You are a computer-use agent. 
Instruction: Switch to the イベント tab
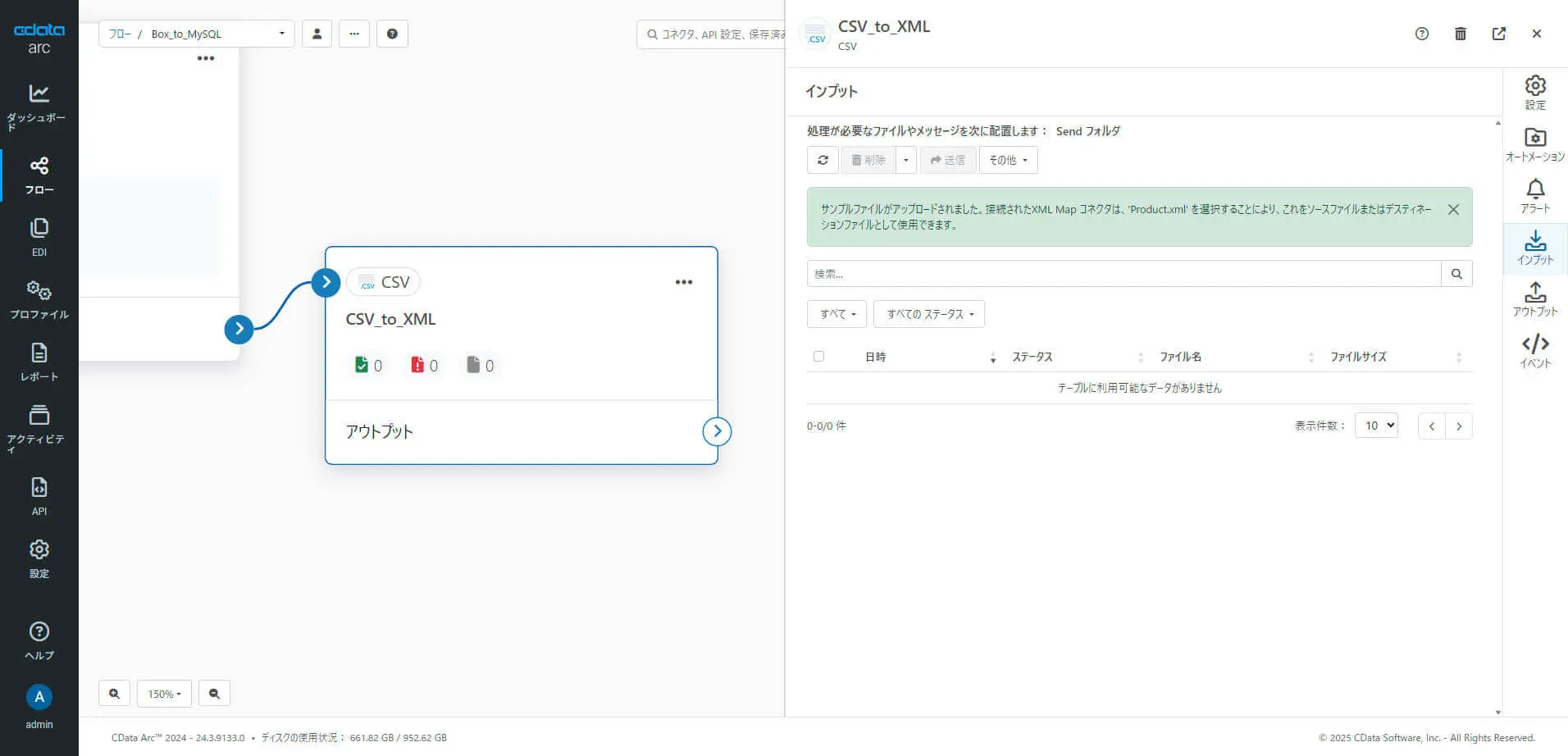tap(1535, 351)
